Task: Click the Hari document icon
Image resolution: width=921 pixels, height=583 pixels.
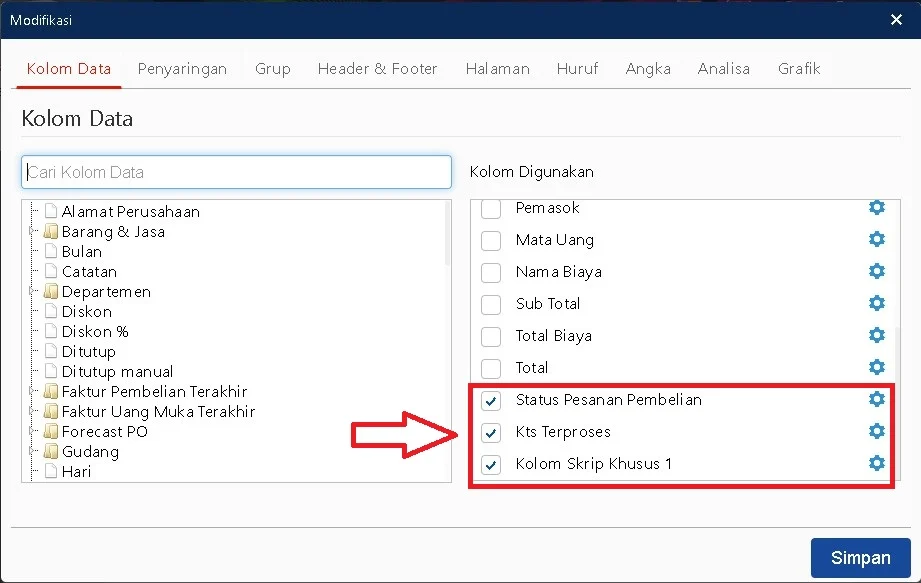Action: click(51, 471)
